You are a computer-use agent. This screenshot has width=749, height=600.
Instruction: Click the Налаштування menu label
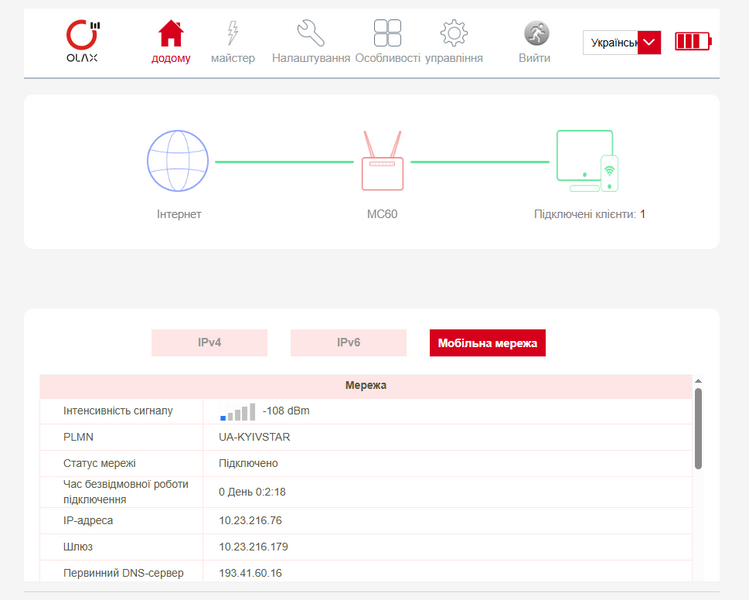[311, 58]
